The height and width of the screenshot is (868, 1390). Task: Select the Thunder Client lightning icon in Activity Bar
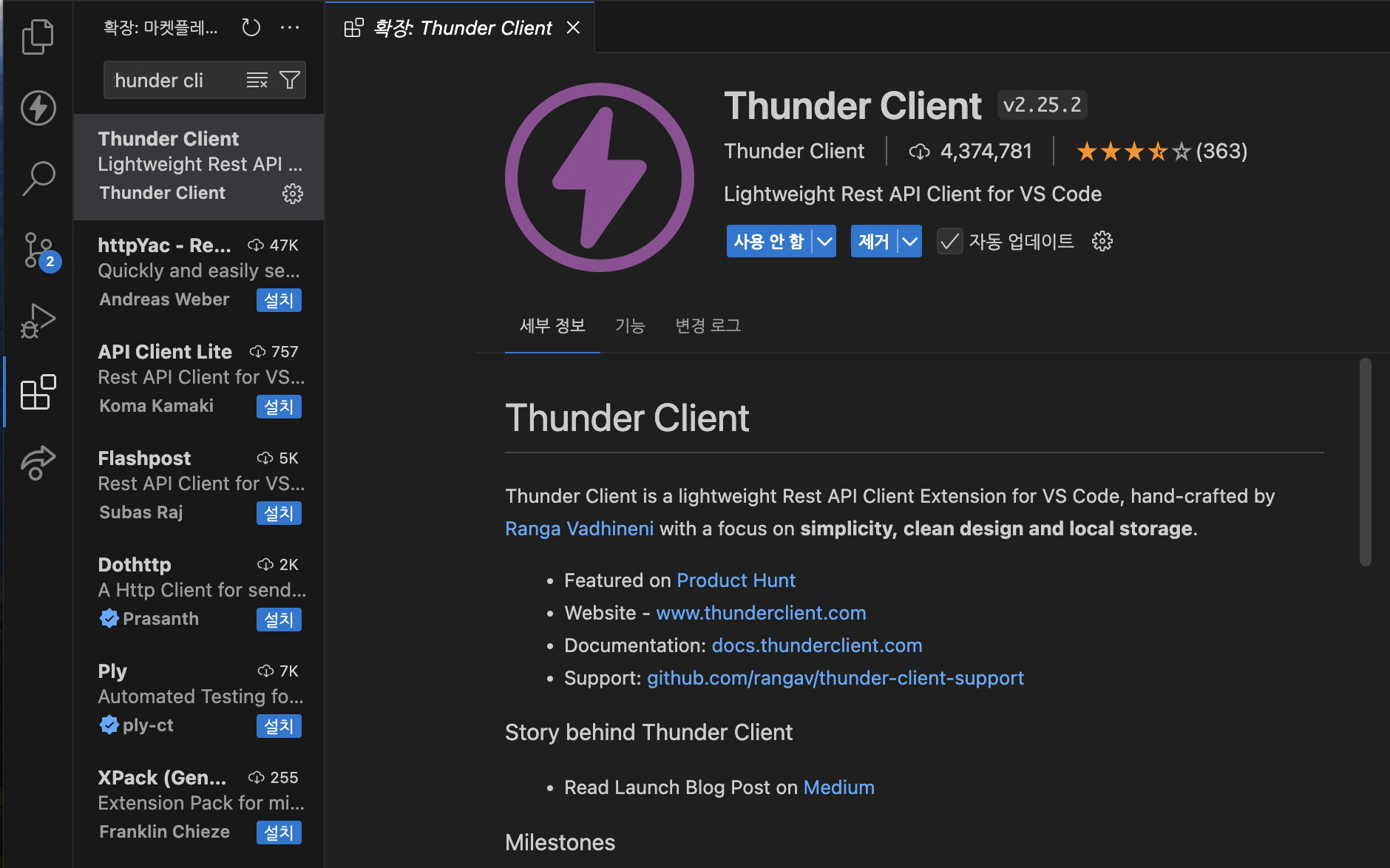pos(38,108)
